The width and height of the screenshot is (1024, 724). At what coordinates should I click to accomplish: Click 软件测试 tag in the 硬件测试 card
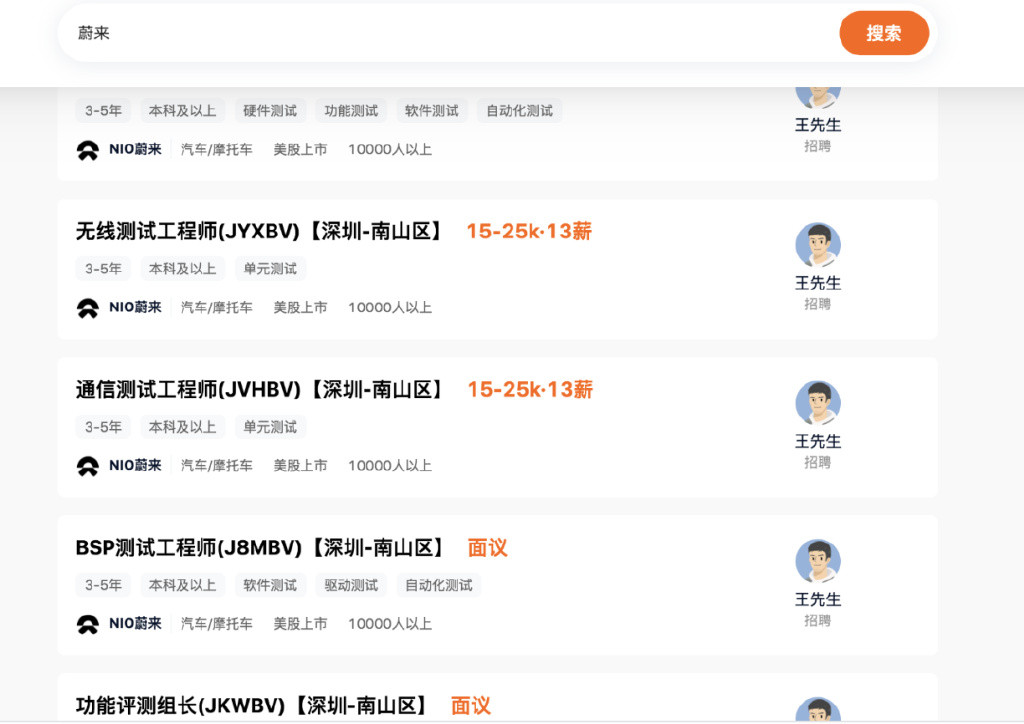click(432, 111)
